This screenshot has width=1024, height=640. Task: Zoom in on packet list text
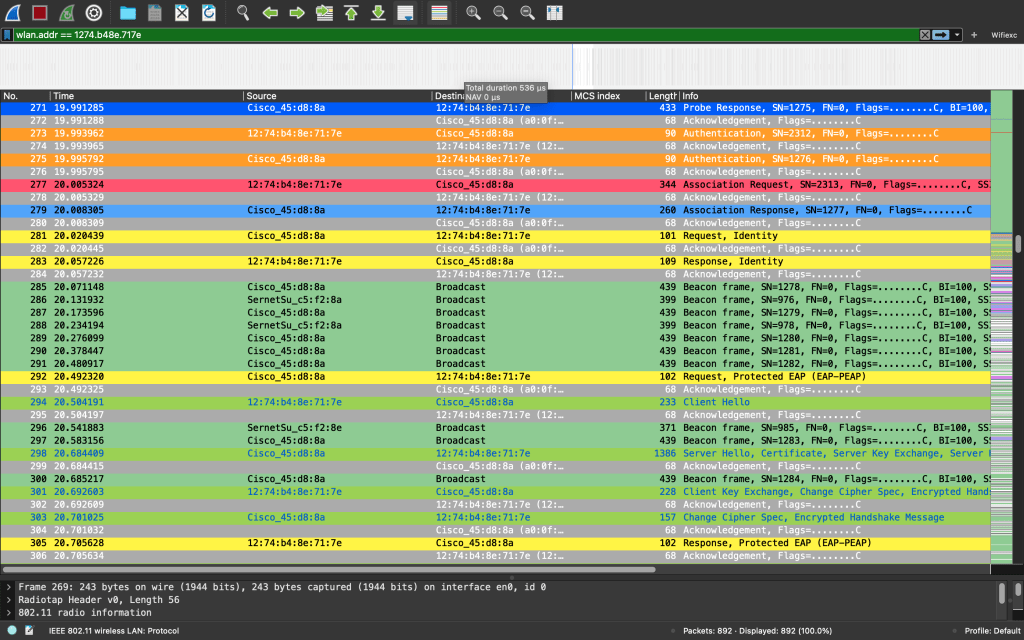(x=473, y=13)
